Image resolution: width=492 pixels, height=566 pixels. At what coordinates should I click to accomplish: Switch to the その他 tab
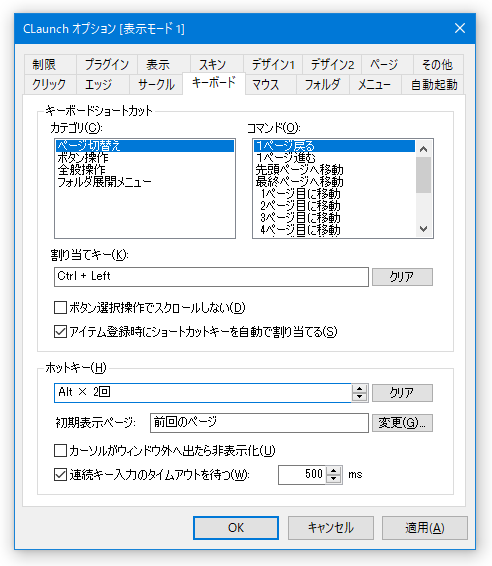(x=438, y=65)
